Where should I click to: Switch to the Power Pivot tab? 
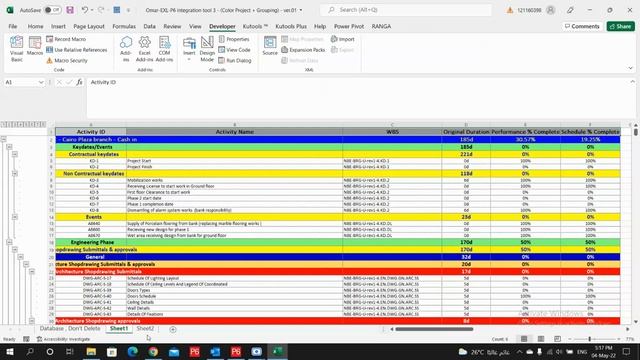(x=349, y=26)
